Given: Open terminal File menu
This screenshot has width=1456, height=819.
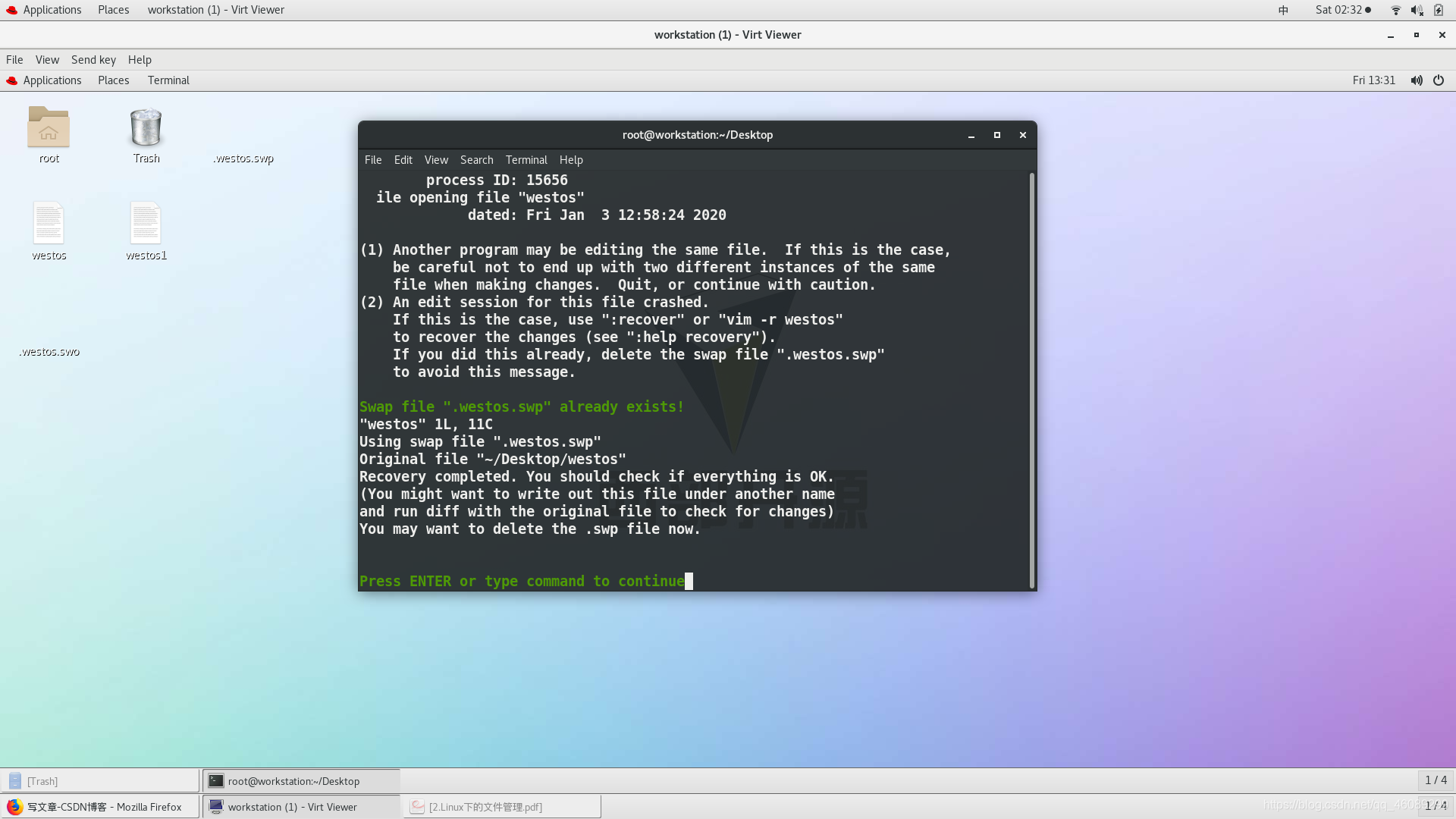Looking at the screenshot, I should (372, 160).
